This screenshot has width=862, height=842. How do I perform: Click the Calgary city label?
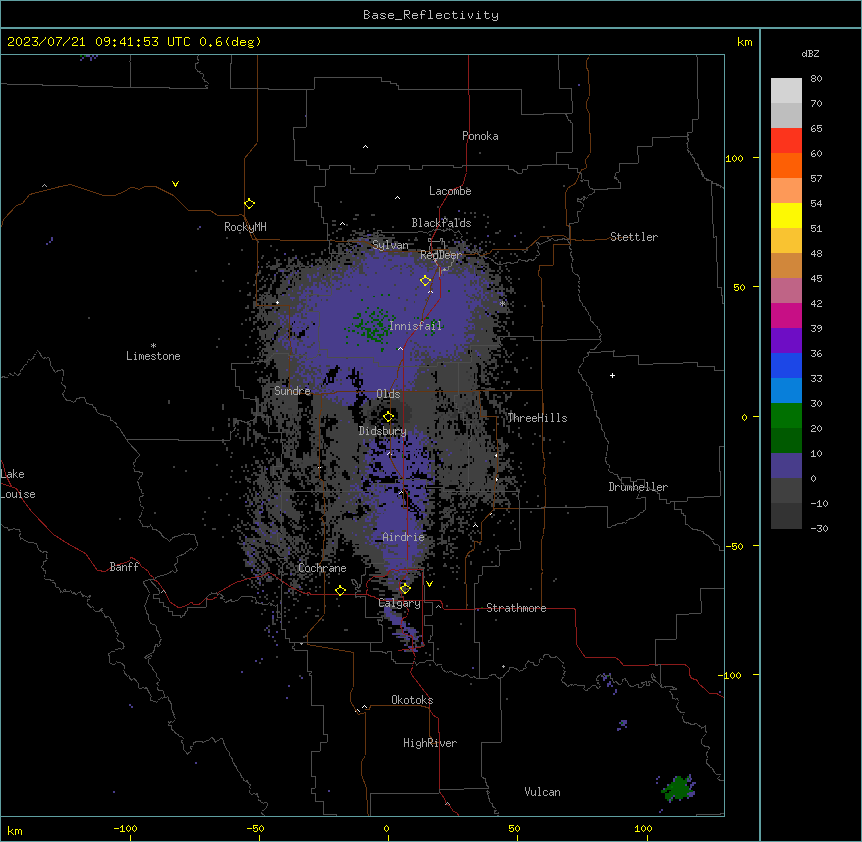[400, 603]
